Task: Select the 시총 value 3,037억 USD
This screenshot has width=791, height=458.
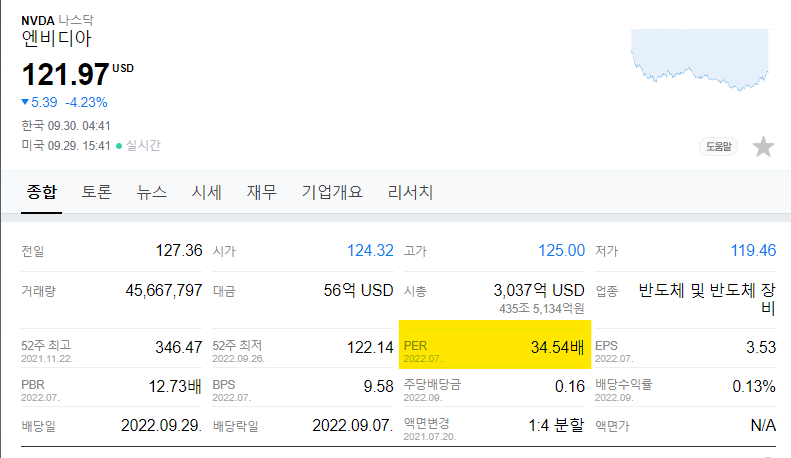Action: click(539, 290)
